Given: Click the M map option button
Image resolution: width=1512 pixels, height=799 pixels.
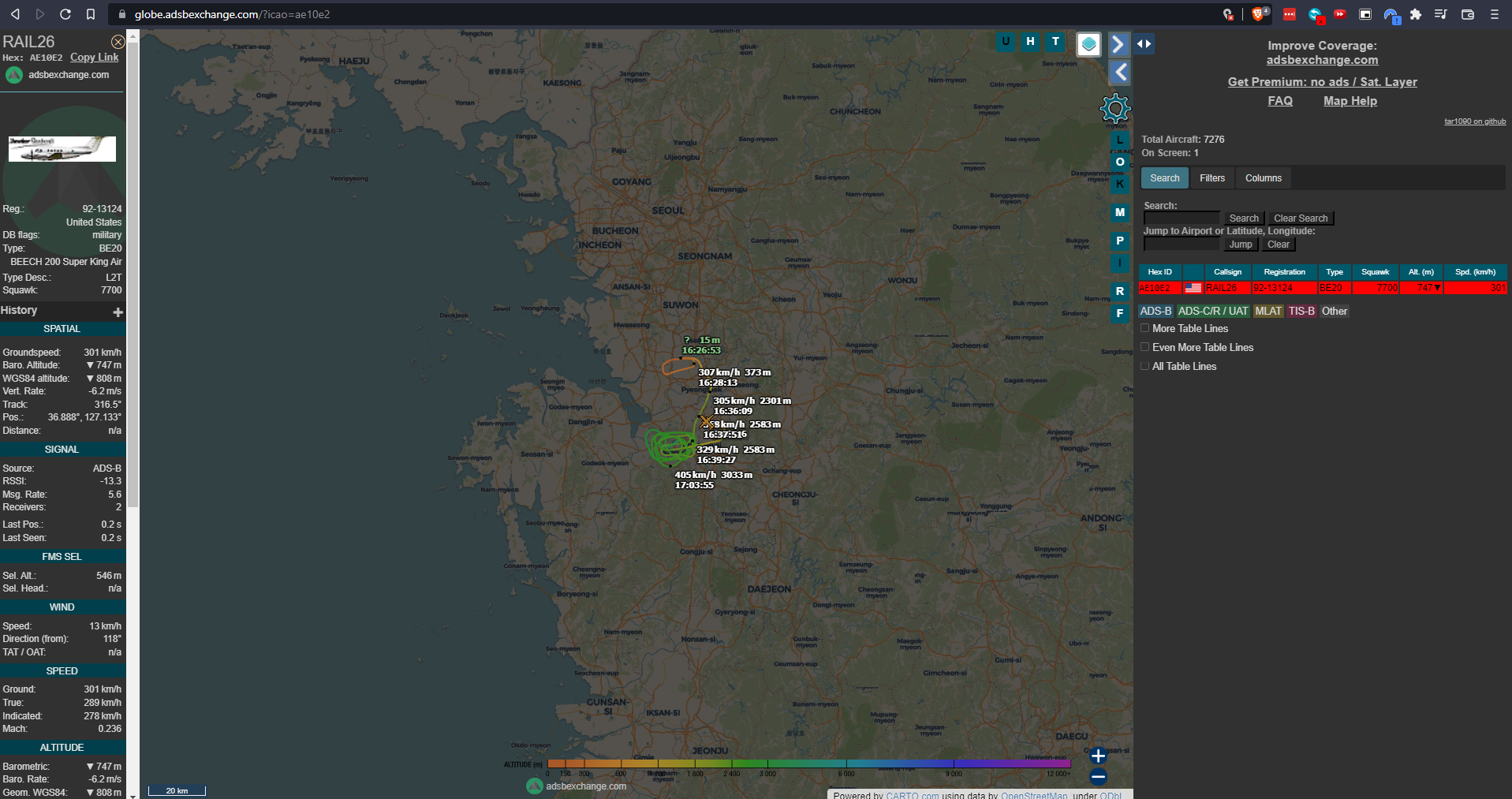Looking at the screenshot, I should pos(1120,212).
